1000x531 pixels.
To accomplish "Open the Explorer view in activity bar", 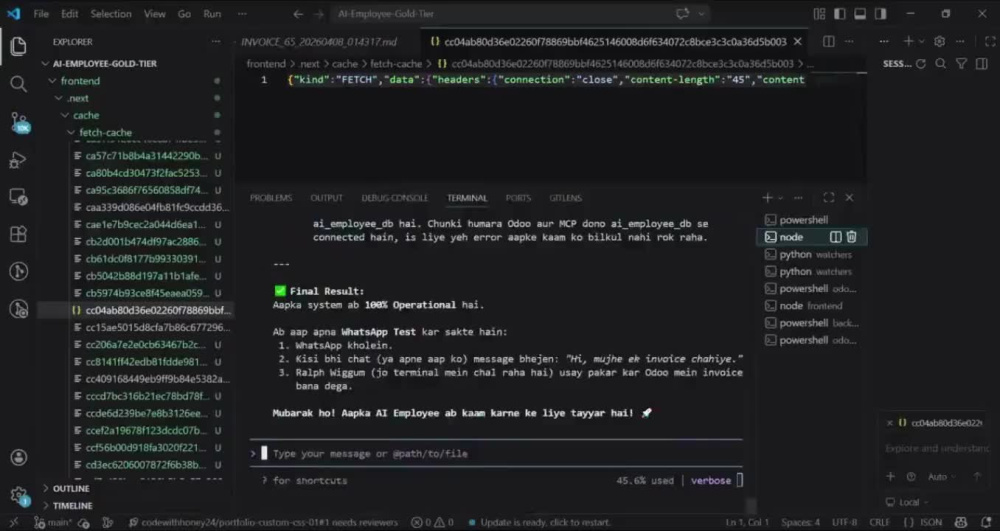I will coord(18,47).
